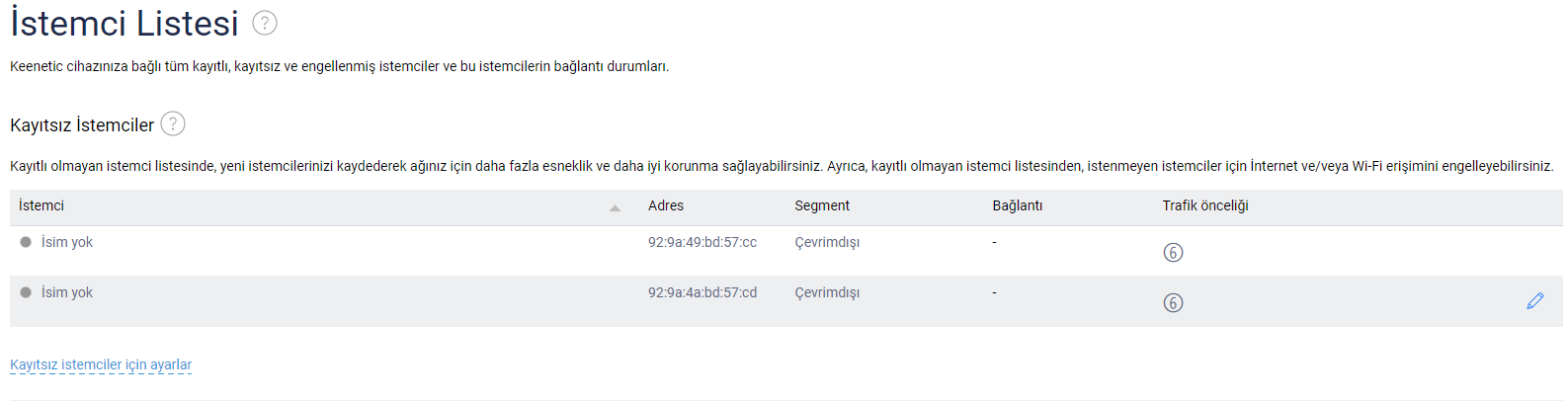Click MAC address 92:9a:4a:bd:57:cd
Viewport: 1568px width, 403px height.
(x=702, y=292)
